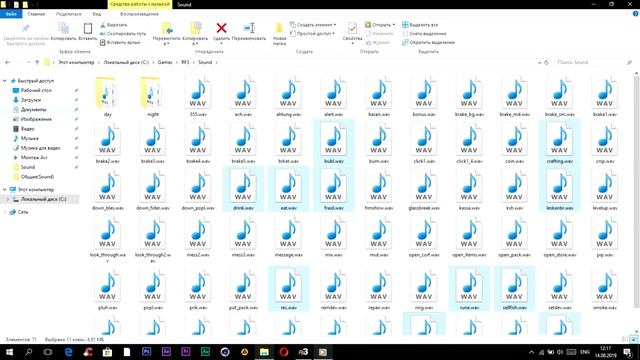The width and height of the screenshot is (640, 360).
Task: Click the Search Sound input field
Action: 594,62
